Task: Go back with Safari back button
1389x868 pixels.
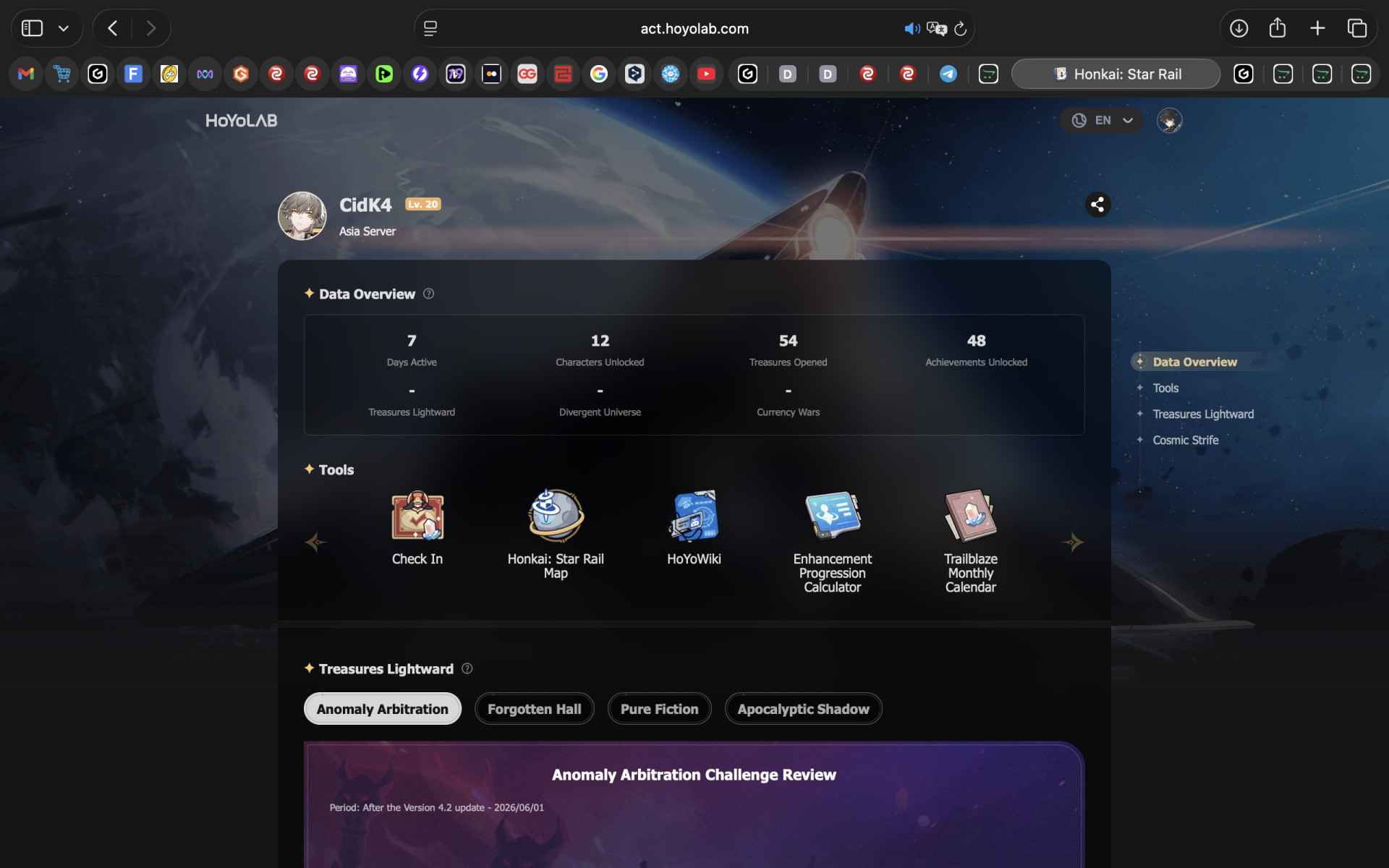Action: point(112,28)
